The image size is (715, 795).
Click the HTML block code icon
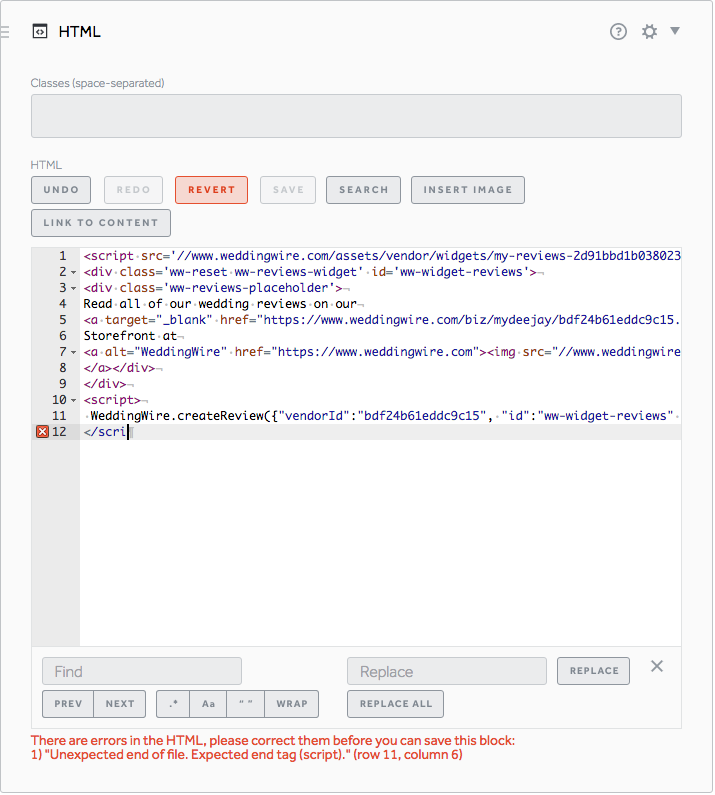click(x=39, y=32)
